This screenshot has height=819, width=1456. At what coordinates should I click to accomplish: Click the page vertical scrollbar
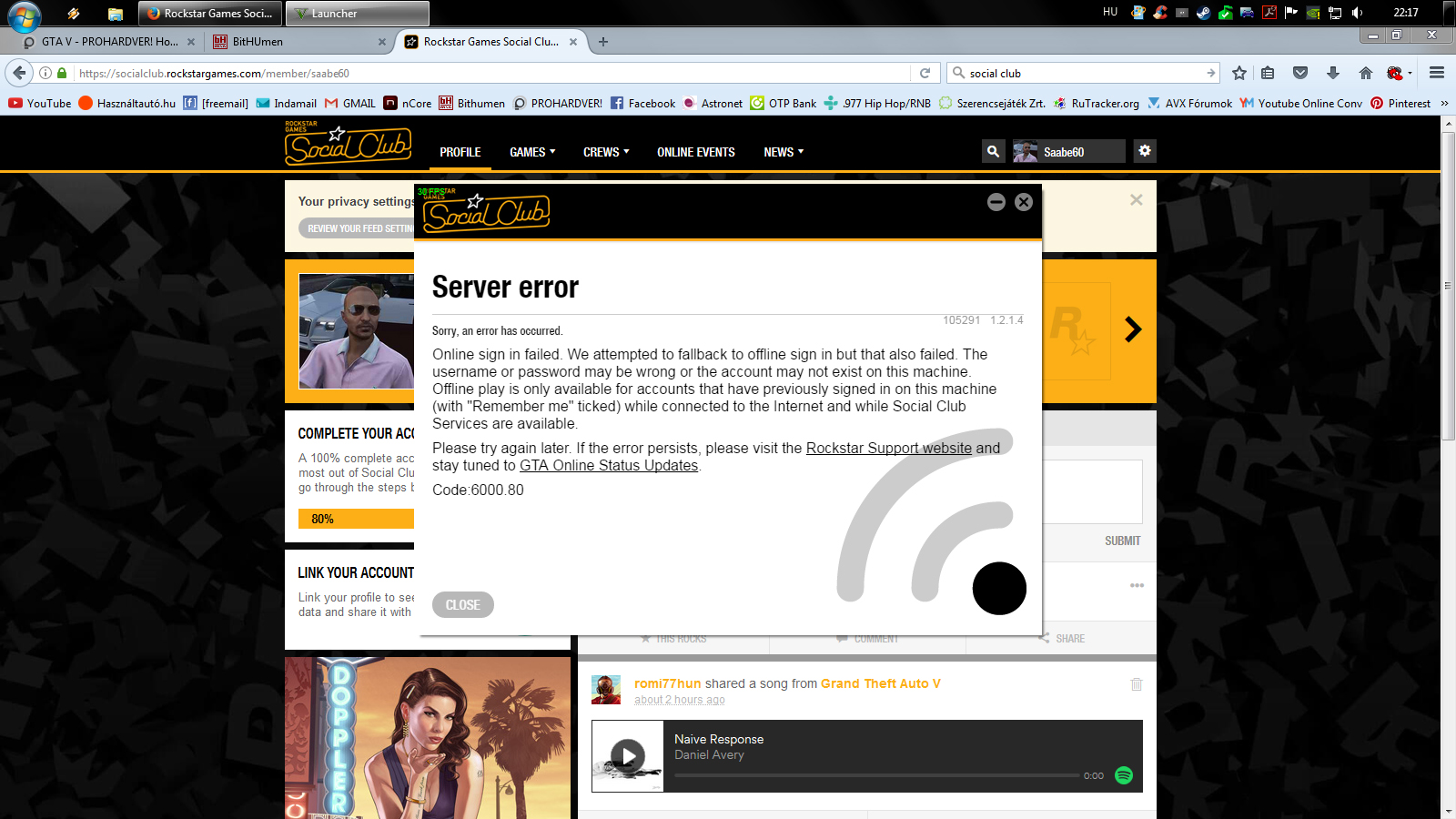[x=1448, y=286]
